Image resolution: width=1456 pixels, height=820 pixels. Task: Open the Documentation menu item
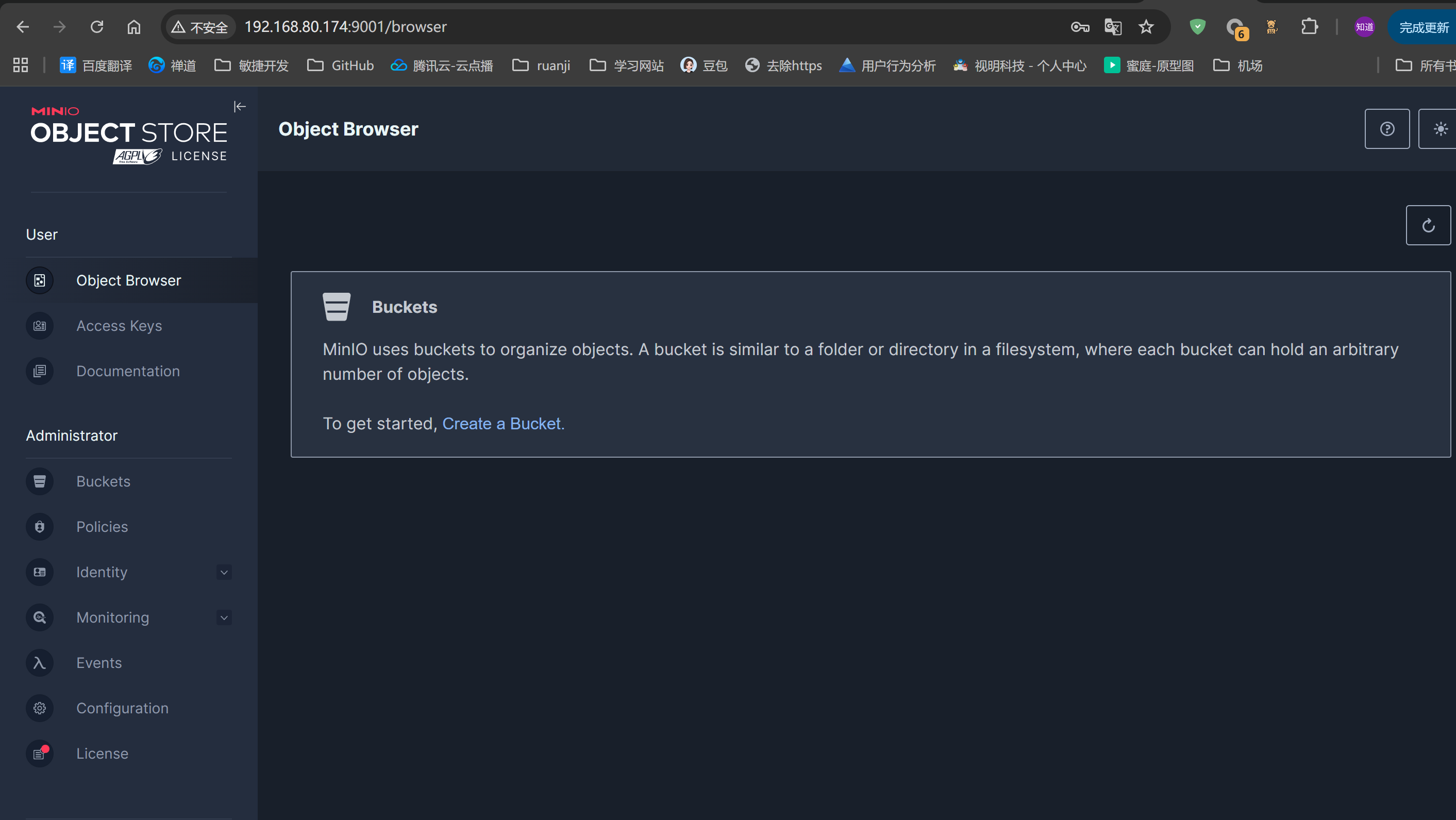(x=128, y=371)
